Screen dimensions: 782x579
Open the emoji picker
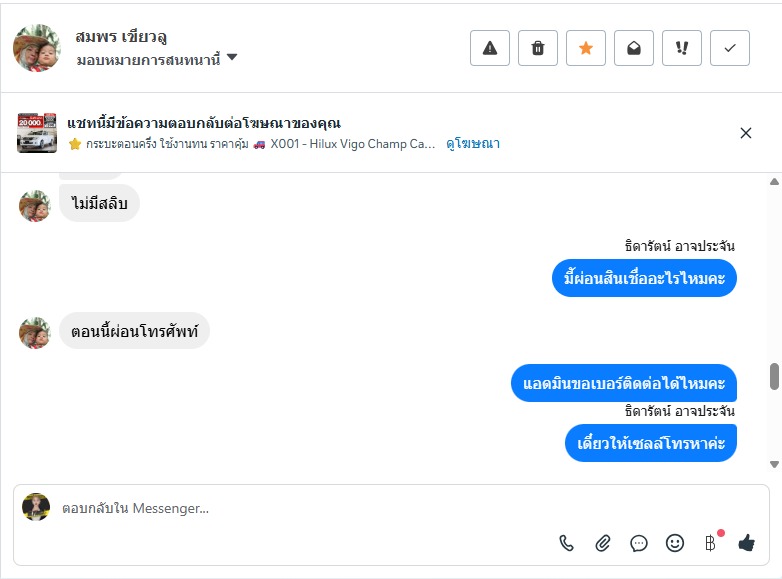(x=675, y=543)
